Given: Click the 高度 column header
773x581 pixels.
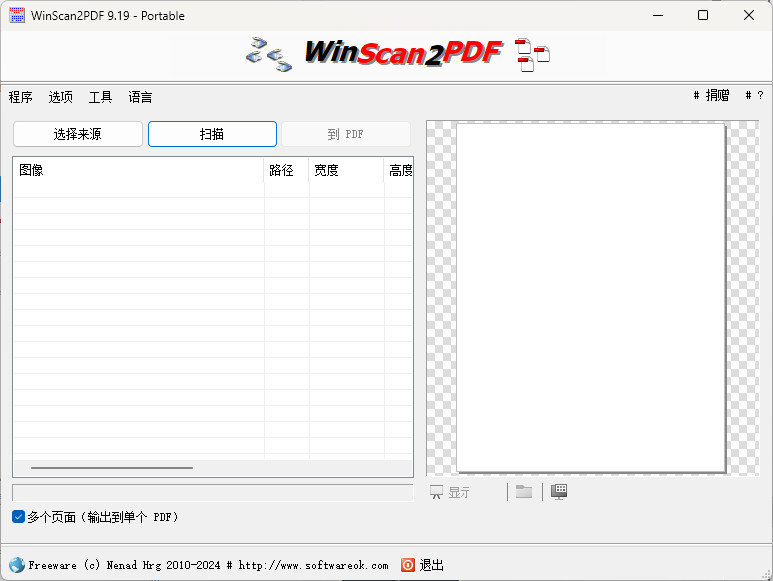Looking at the screenshot, I should [398, 171].
